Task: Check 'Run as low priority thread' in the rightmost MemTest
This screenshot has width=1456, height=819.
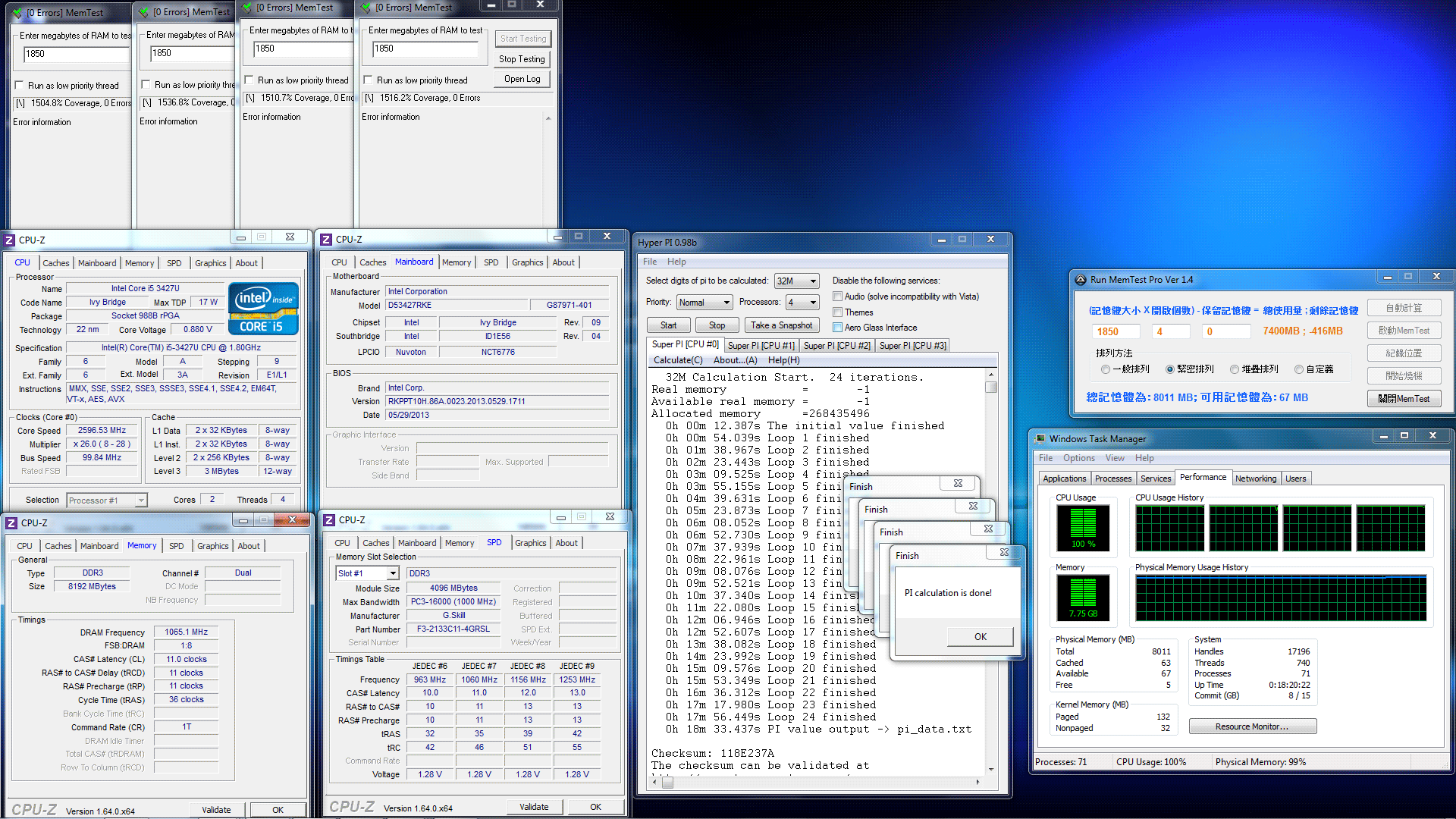Action: pyautogui.click(x=368, y=80)
